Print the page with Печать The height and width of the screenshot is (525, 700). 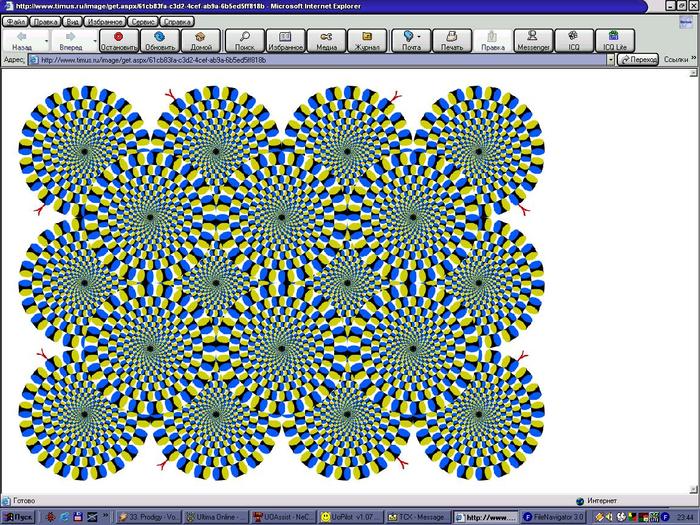coord(452,41)
